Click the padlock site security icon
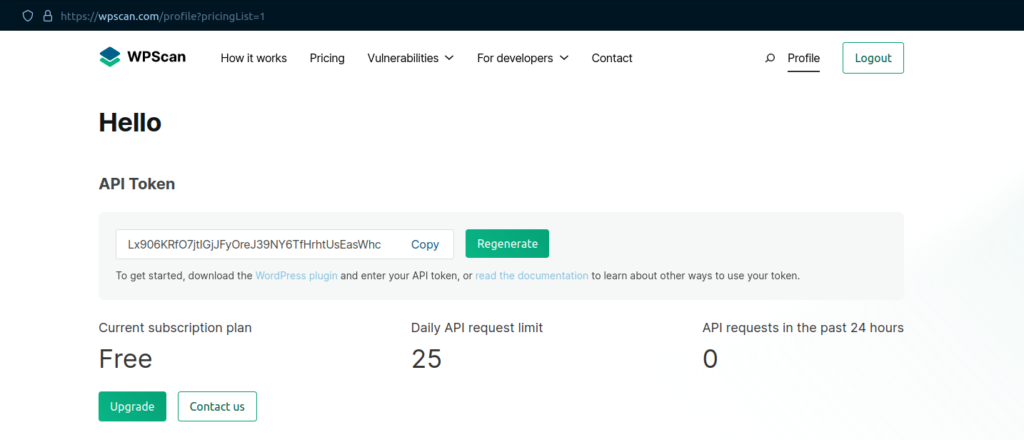1024x440 pixels. coord(47,16)
